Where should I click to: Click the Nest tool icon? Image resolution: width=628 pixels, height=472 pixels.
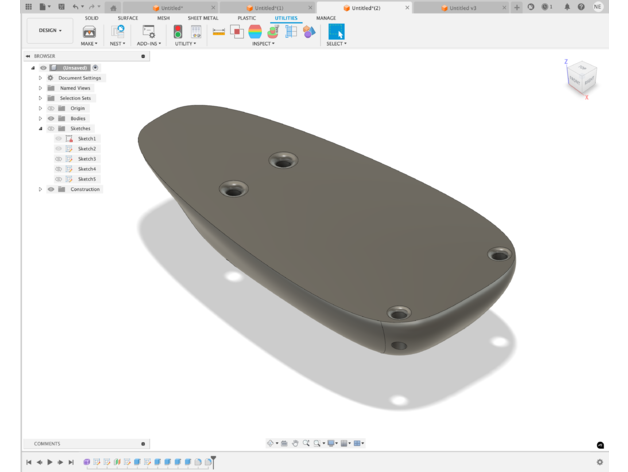point(118,32)
